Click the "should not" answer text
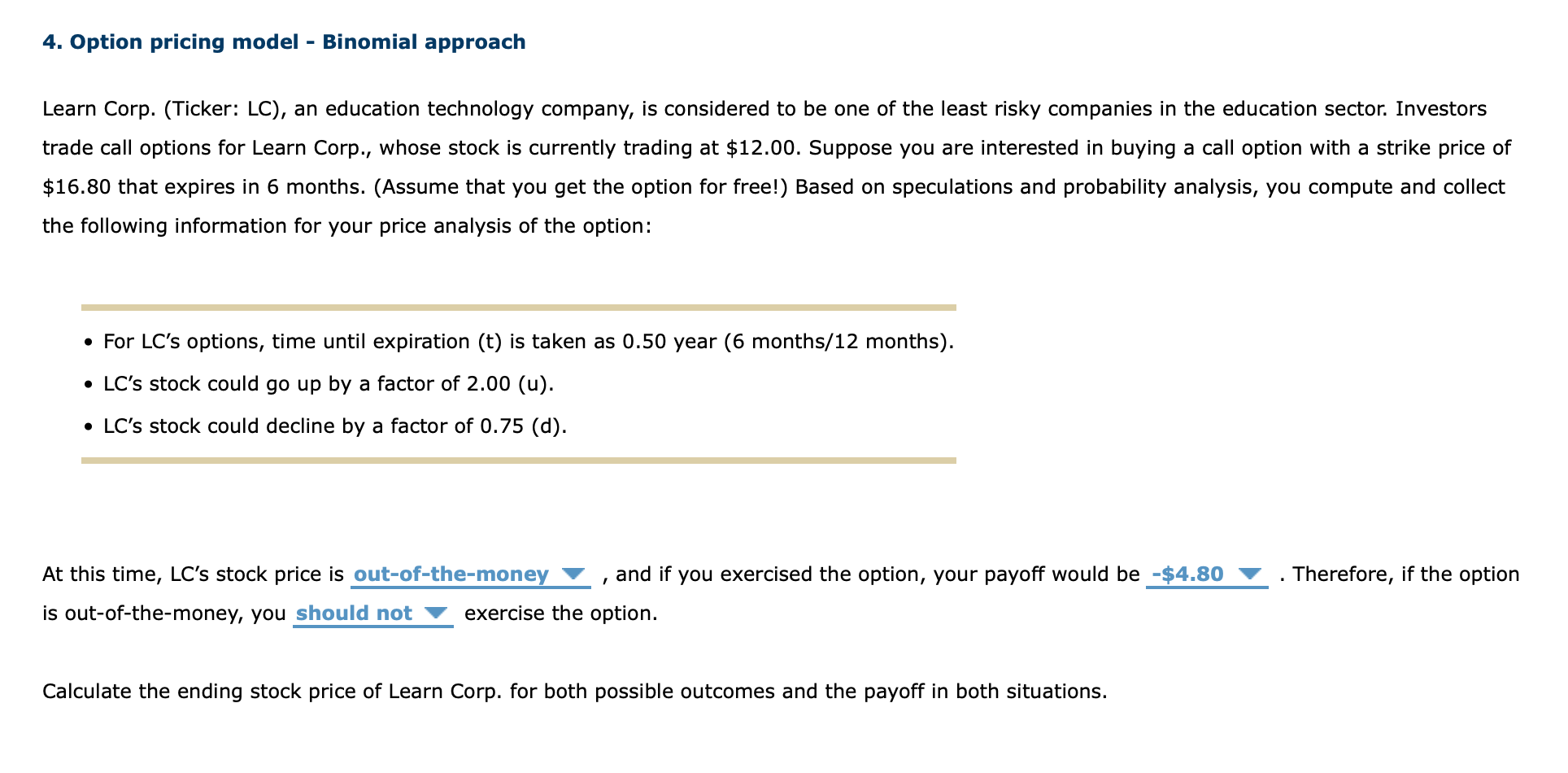 click(354, 614)
